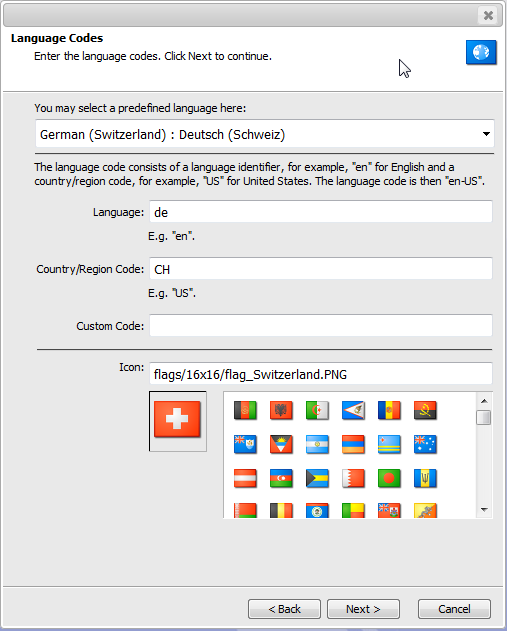The height and width of the screenshot is (631, 507).
Task: Choose the Albania flag icon
Action: tap(281, 410)
